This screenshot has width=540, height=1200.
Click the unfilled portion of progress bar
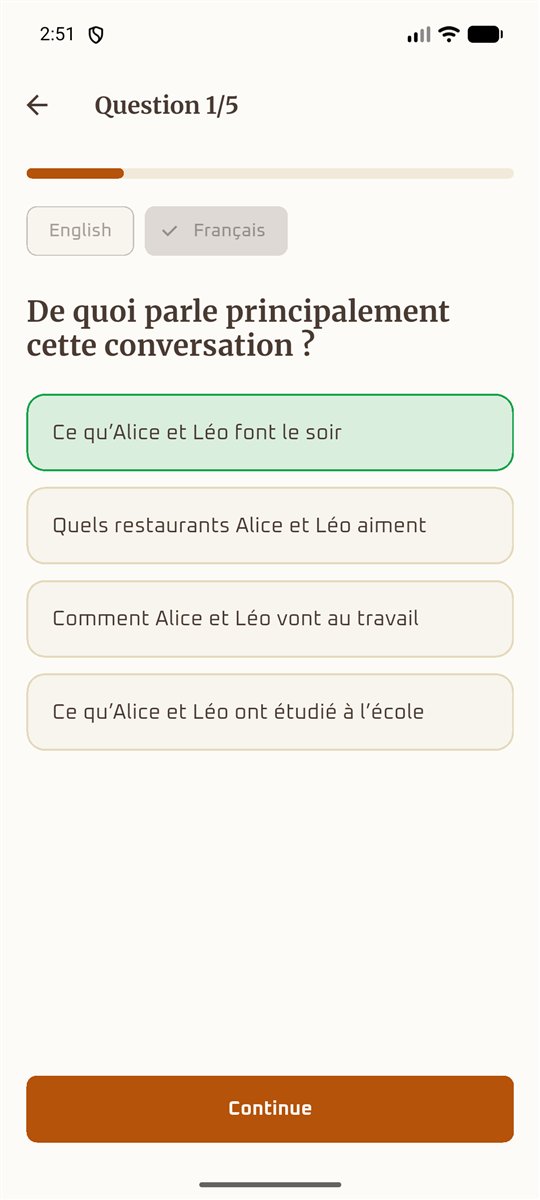[x=318, y=173]
